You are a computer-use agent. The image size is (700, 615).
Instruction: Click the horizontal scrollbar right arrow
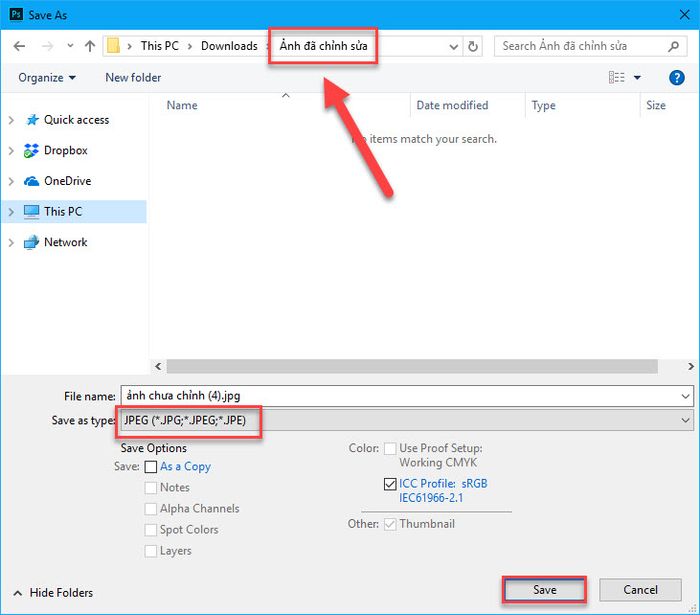[691, 366]
